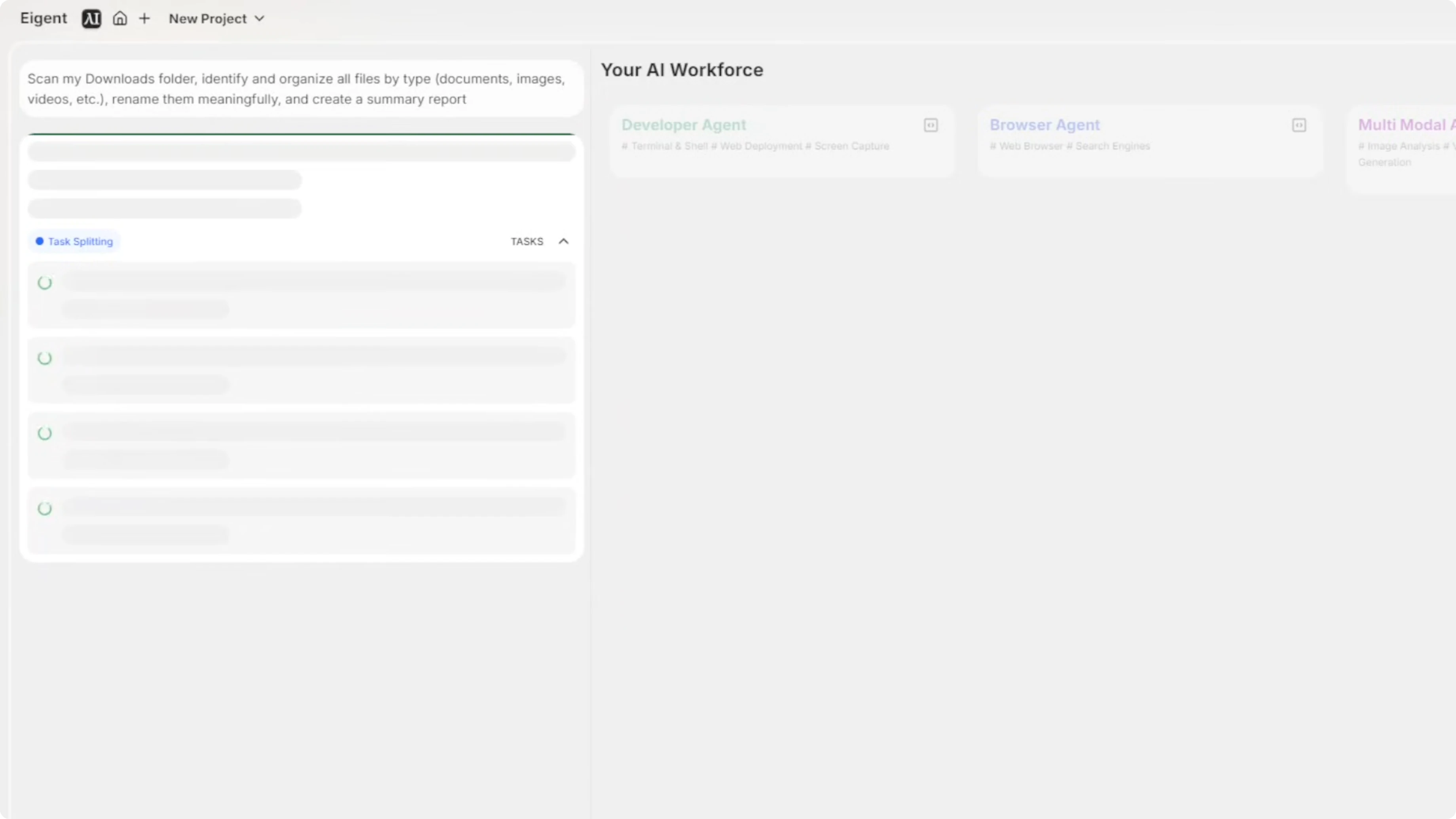Click the second task's loading spinner
Screen dimensions: 1456x819
(x=45, y=358)
